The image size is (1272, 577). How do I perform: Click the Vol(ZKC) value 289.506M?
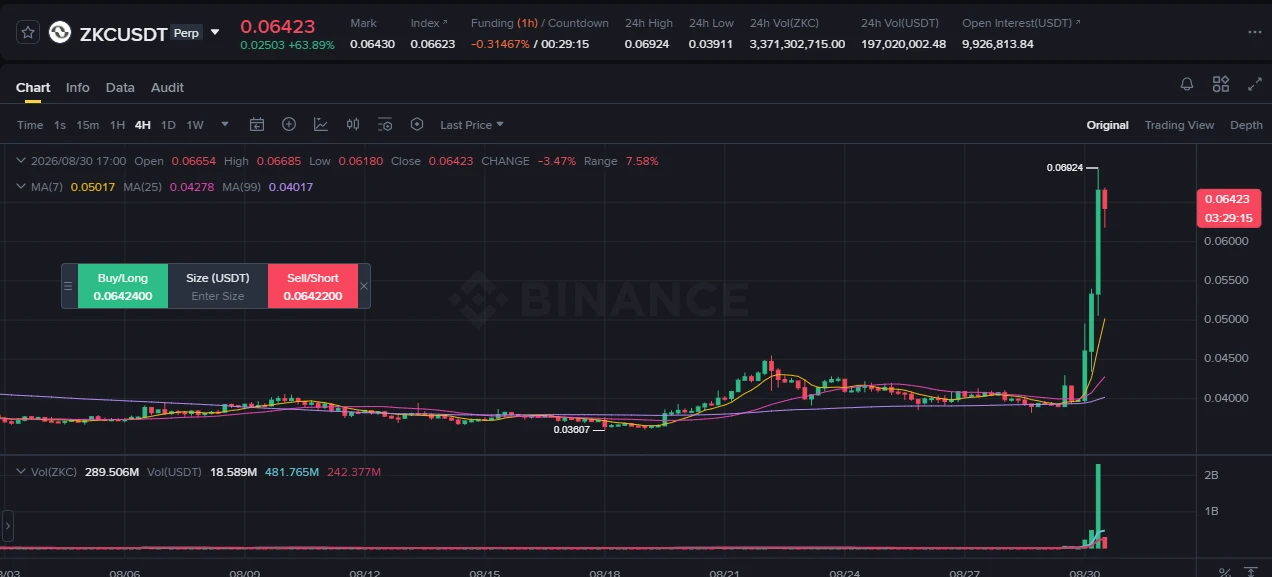[112, 472]
